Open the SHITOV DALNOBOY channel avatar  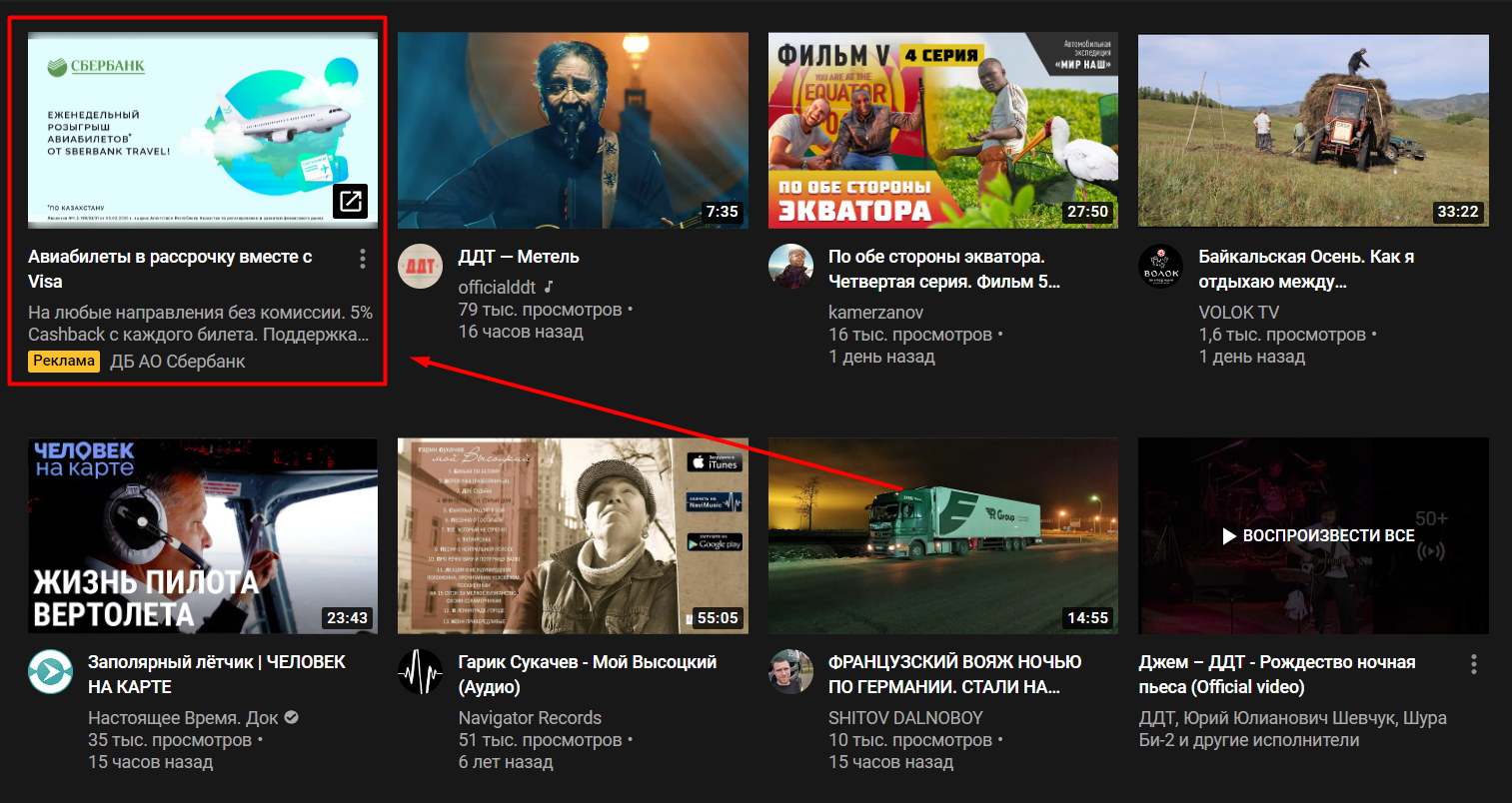click(x=790, y=672)
